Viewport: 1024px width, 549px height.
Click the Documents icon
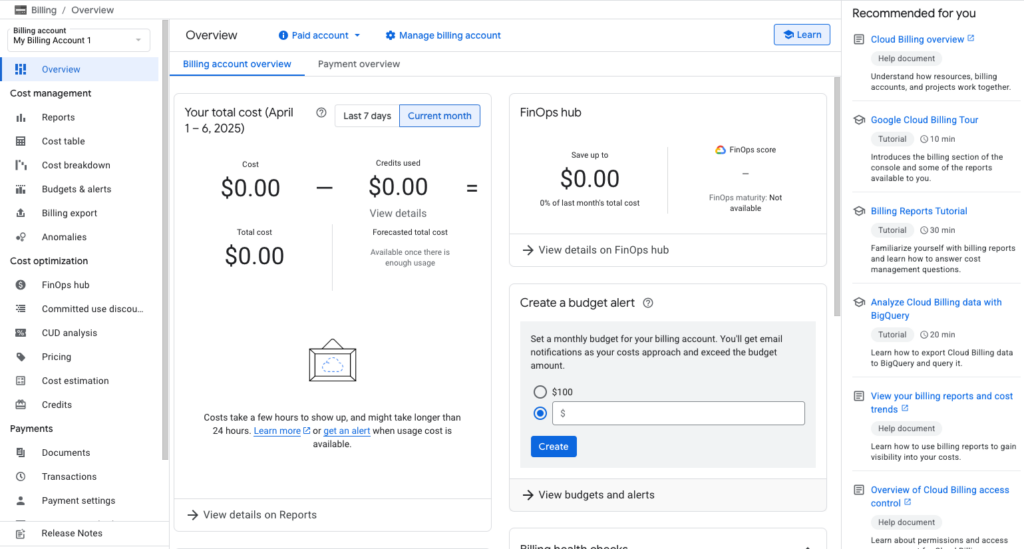click(21, 452)
